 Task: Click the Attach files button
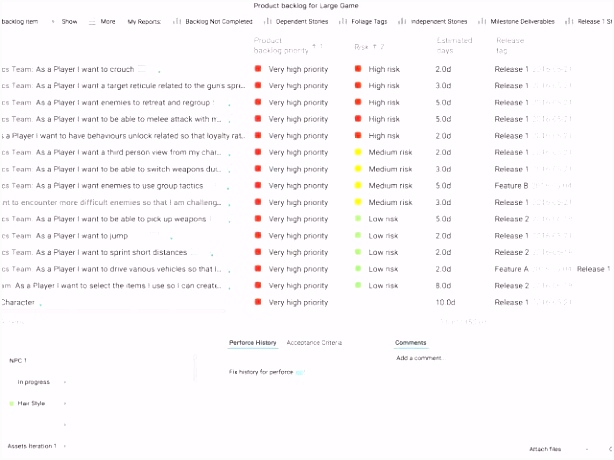tap(545, 450)
